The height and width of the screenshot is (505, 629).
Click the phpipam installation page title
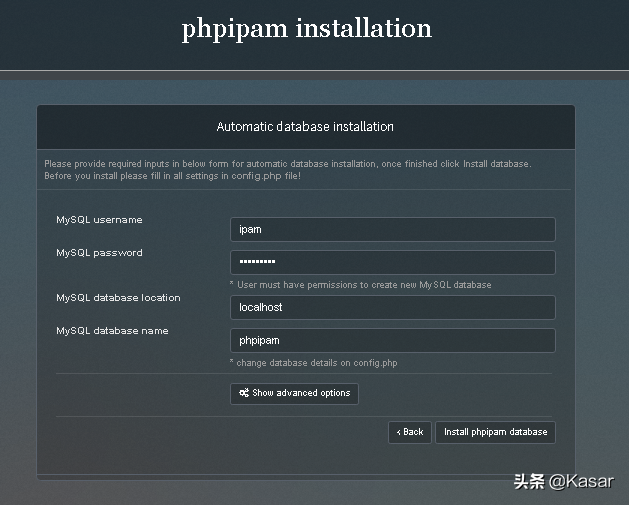307,29
